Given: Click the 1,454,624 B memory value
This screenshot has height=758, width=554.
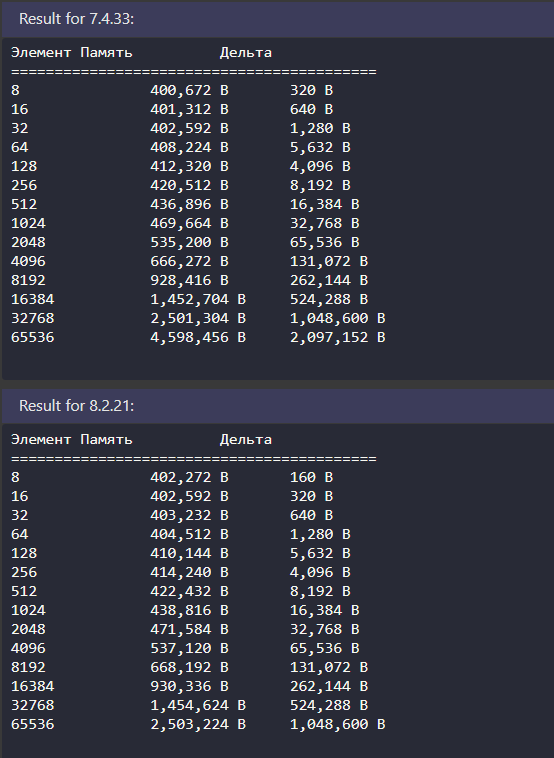Looking at the screenshot, I should pyautogui.click(x=198, y=705).
